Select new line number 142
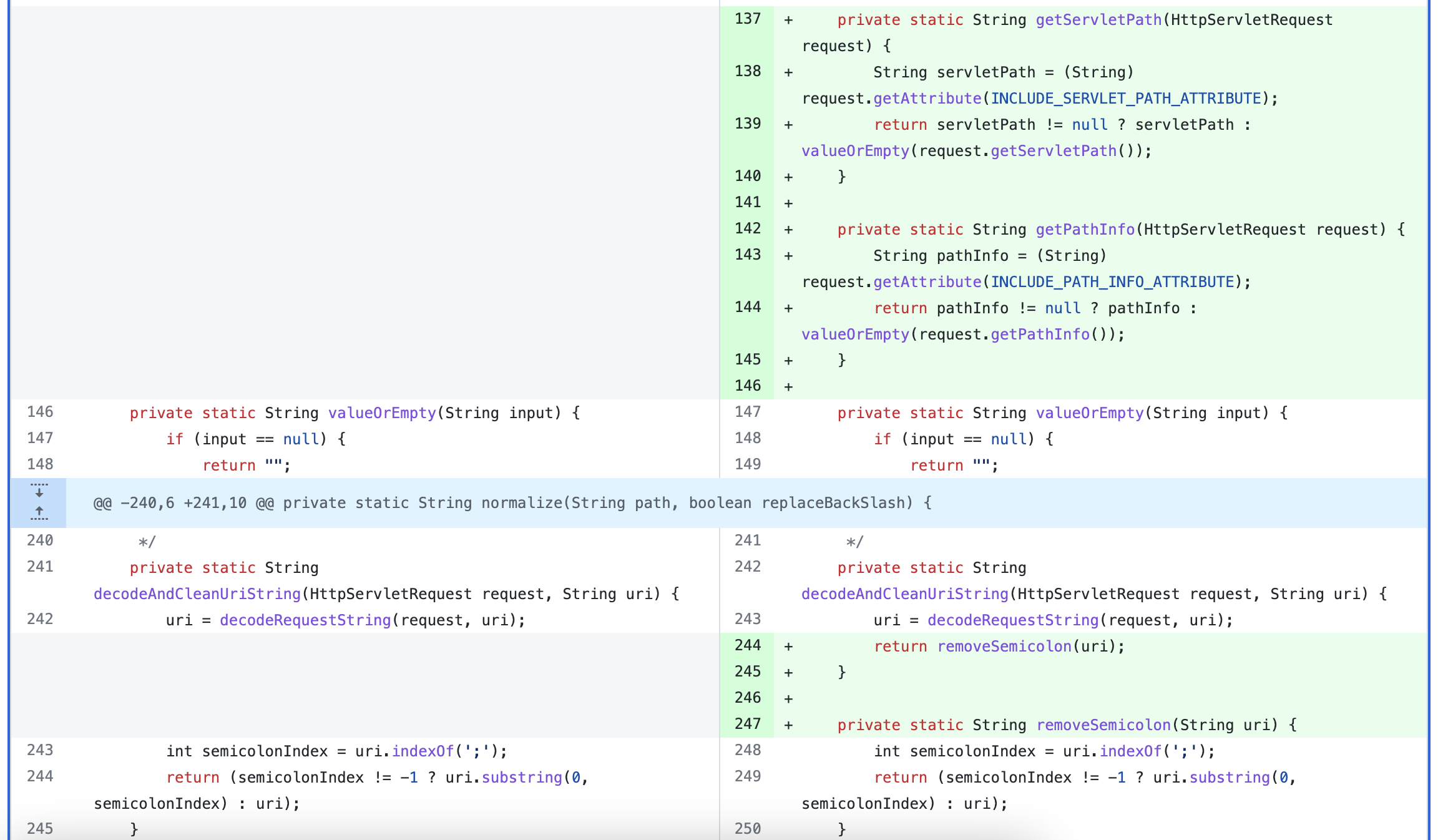Image resolution: width=1438 pixels, height=840 pixels. pyautogui.click(x=747, y=228)
